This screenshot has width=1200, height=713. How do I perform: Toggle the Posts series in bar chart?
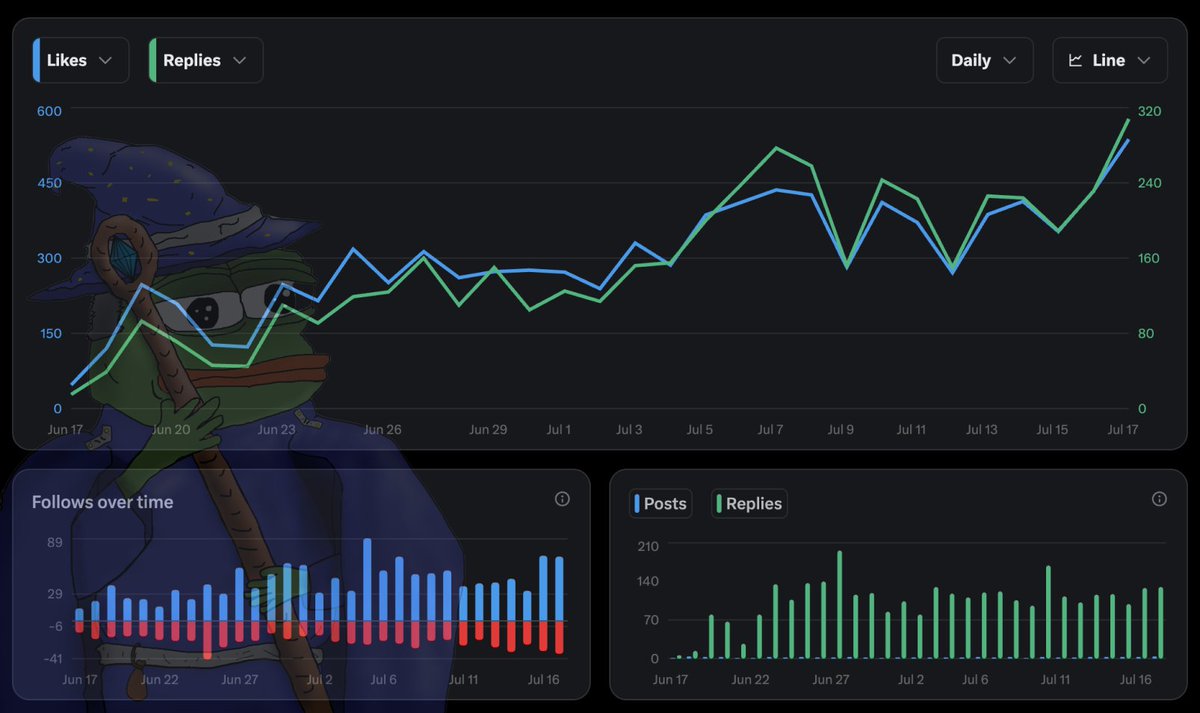[x=660, y=504]
